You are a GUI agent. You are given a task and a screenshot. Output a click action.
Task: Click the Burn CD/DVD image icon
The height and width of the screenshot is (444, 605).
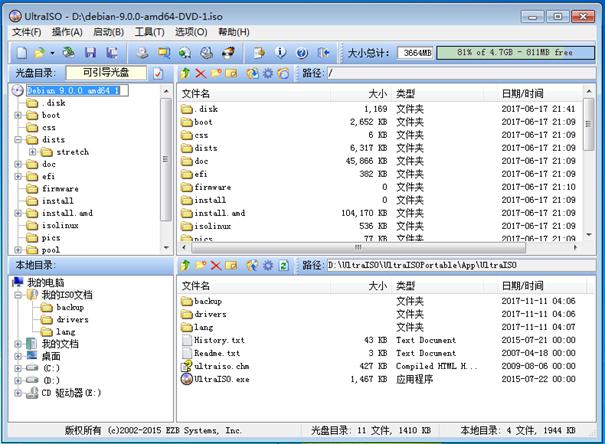[228, 52]
